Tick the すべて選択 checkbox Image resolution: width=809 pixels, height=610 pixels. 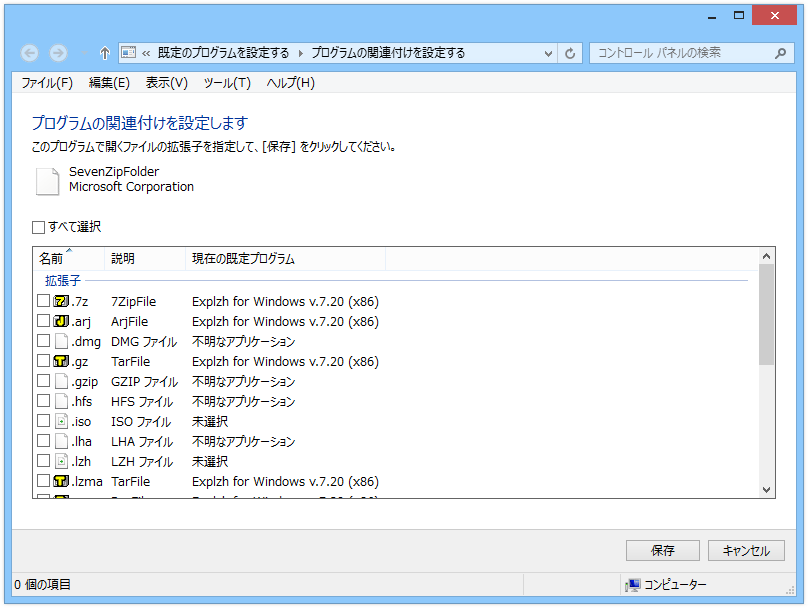(38, 227)
